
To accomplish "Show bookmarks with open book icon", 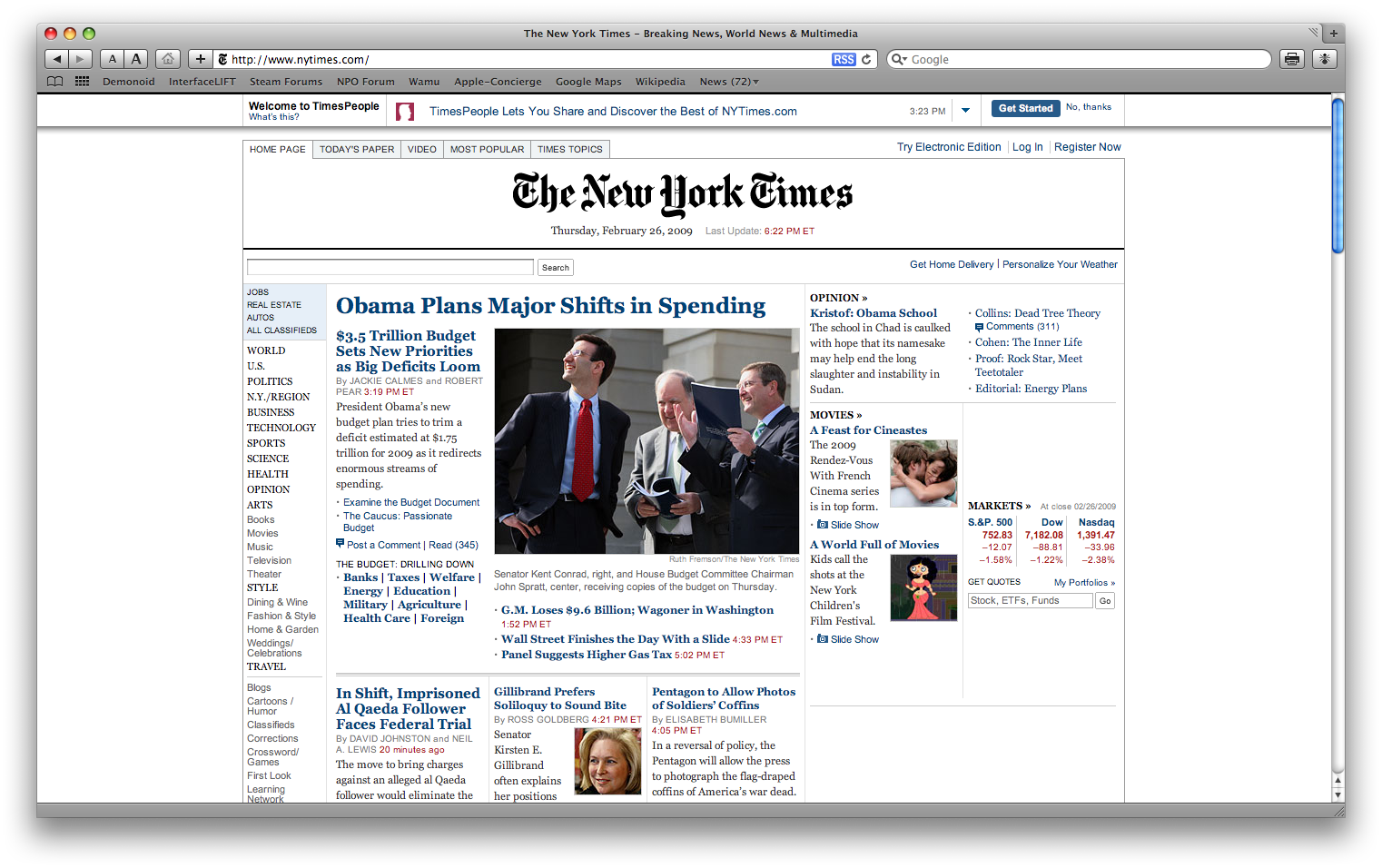I will click(54, 81).
